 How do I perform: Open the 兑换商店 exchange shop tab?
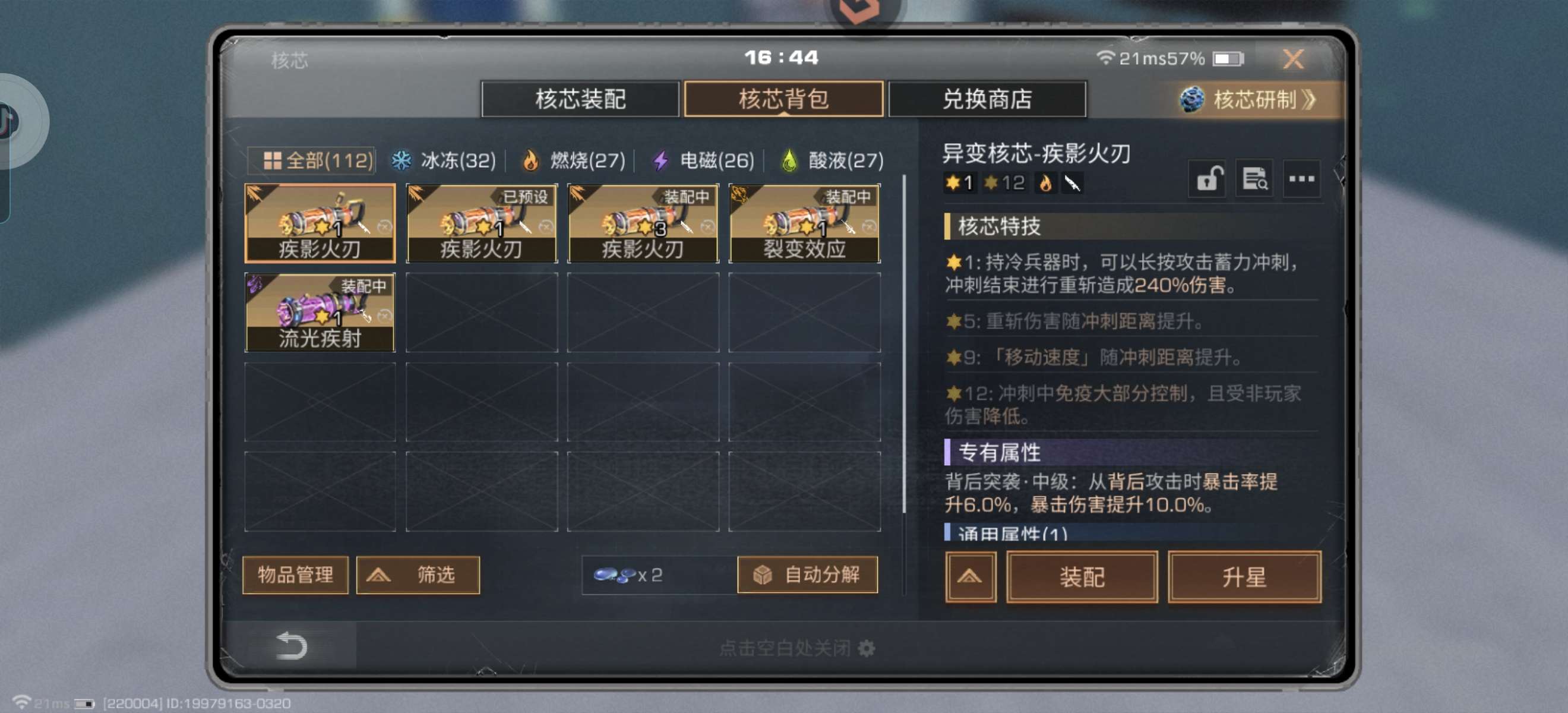pos(987,99)
